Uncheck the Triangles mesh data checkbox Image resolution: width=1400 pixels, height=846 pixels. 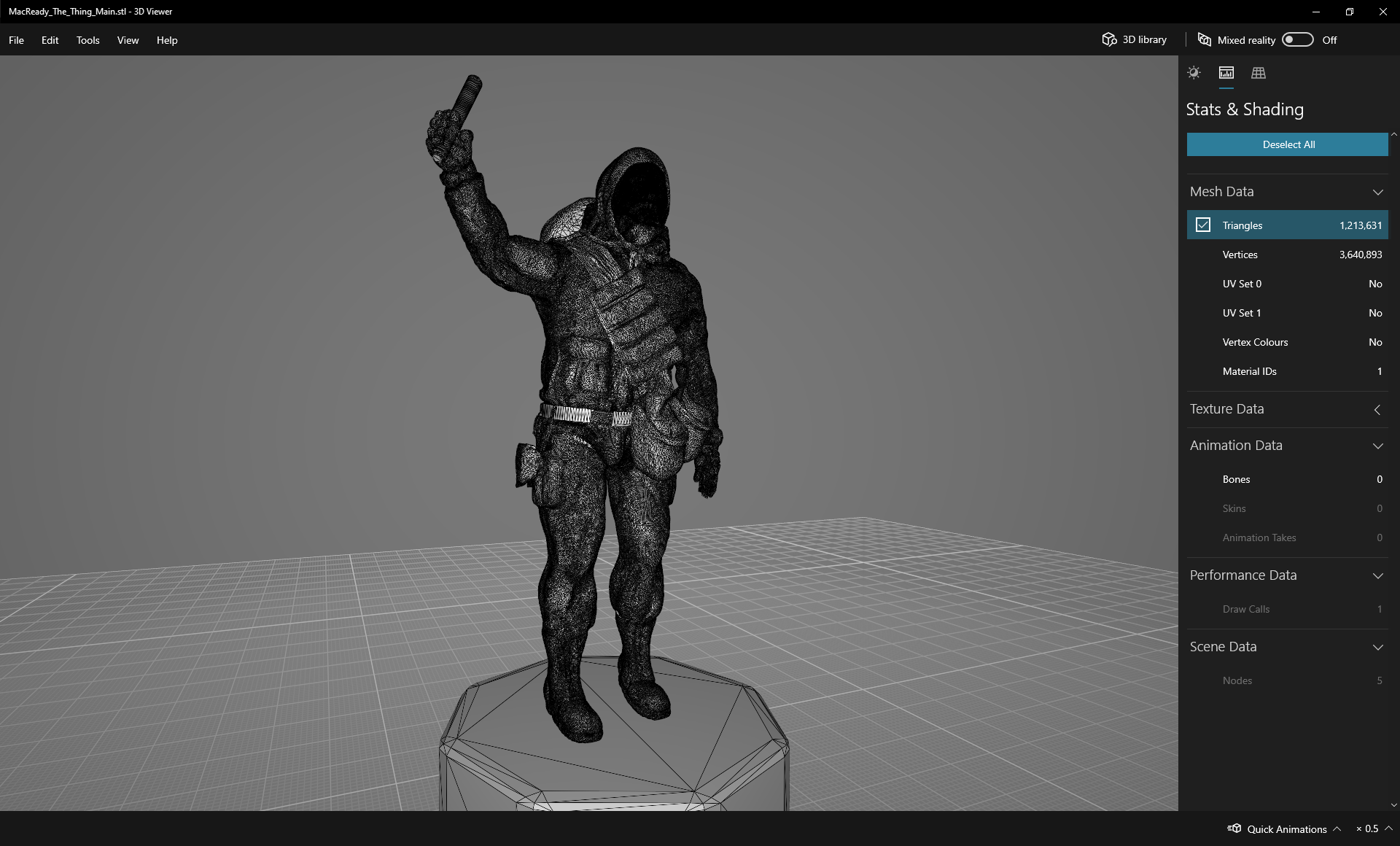point(1203,225)
